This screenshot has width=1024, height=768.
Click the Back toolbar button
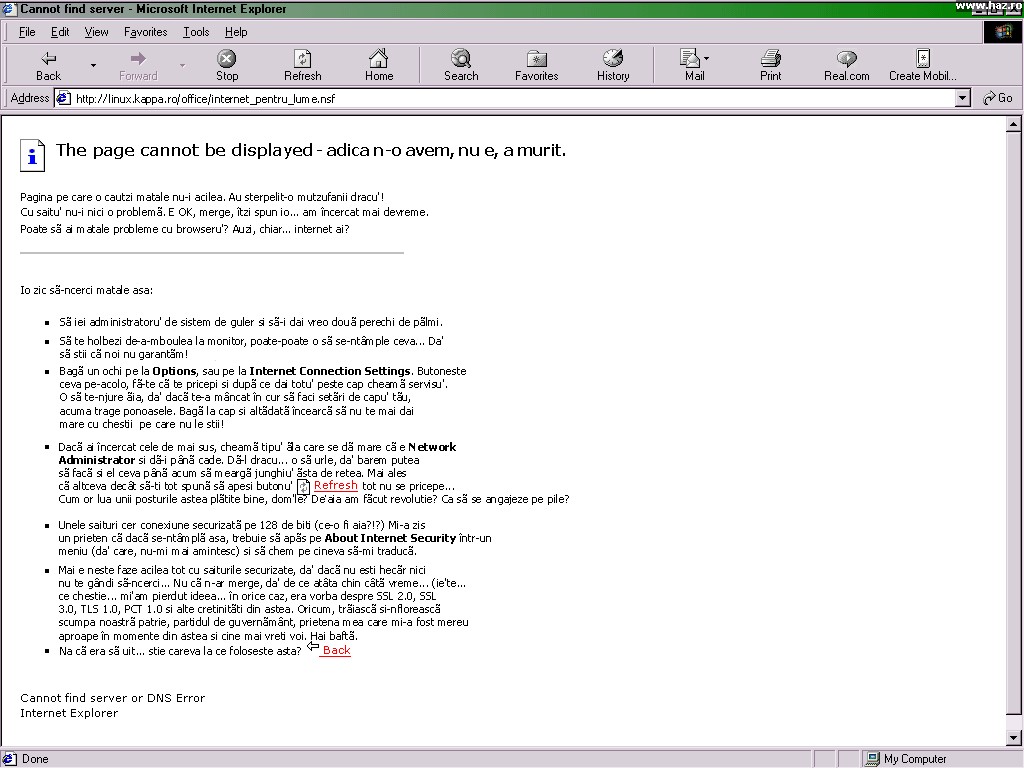click(x=48, y=66)
